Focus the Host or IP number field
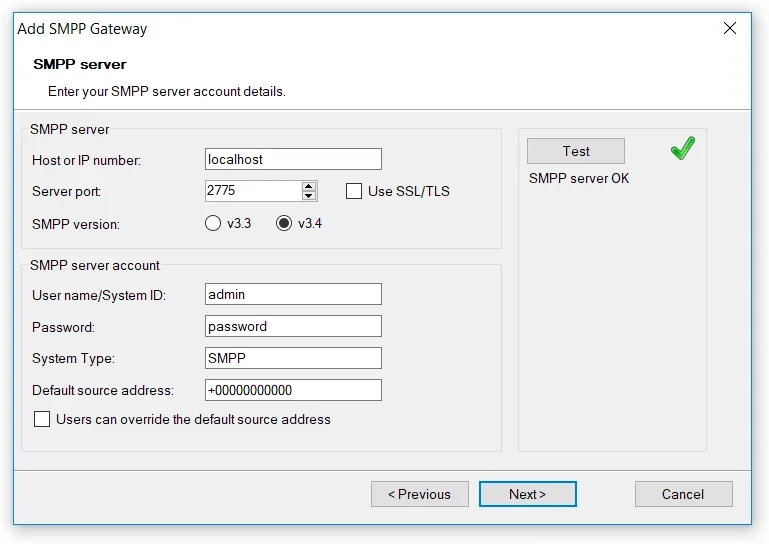Image resolution: width=769 pixels, height=544 pixels. pos(293,159)
